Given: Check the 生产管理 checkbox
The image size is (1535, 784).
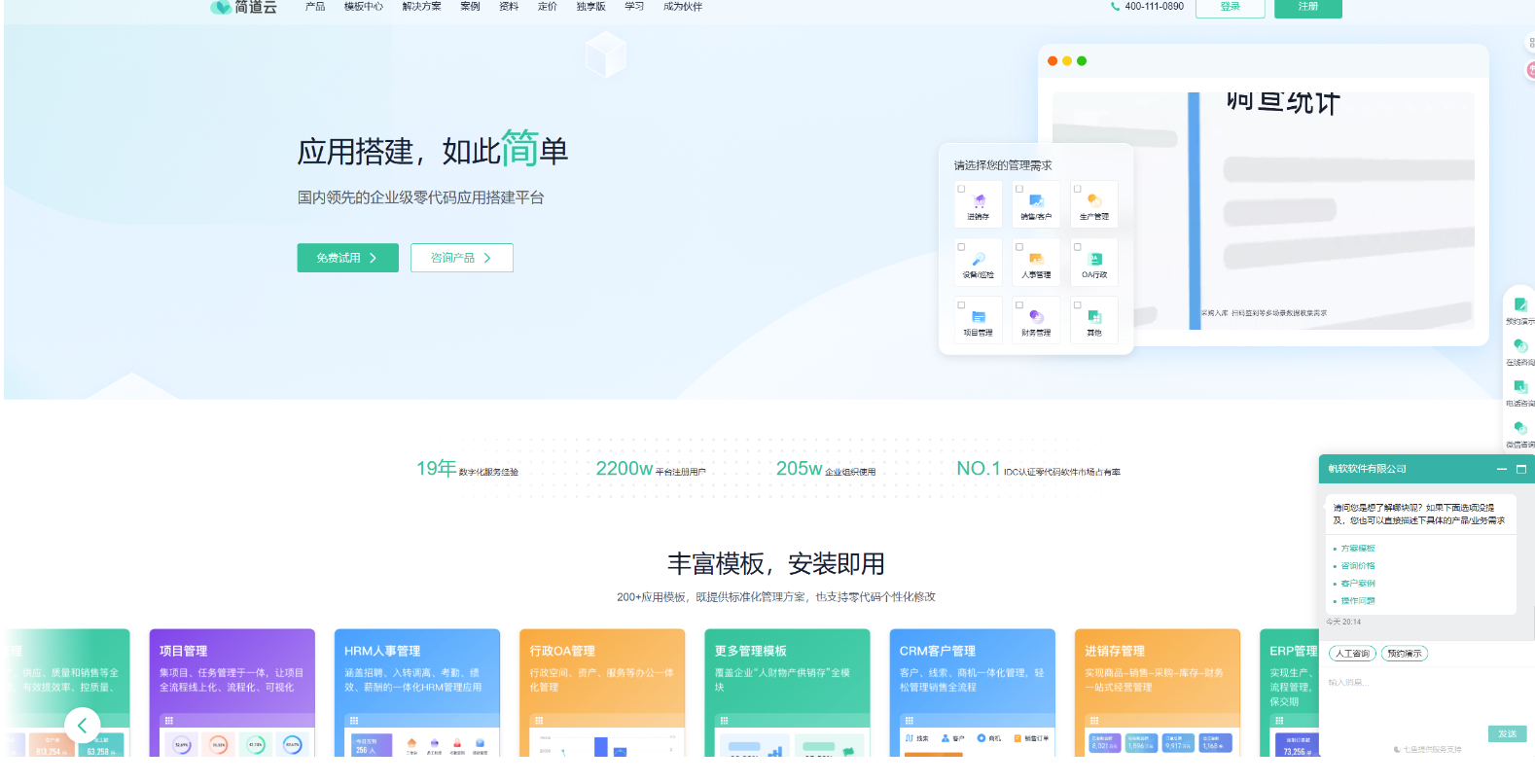Looking at the screenshot, I should [1077, 189].
